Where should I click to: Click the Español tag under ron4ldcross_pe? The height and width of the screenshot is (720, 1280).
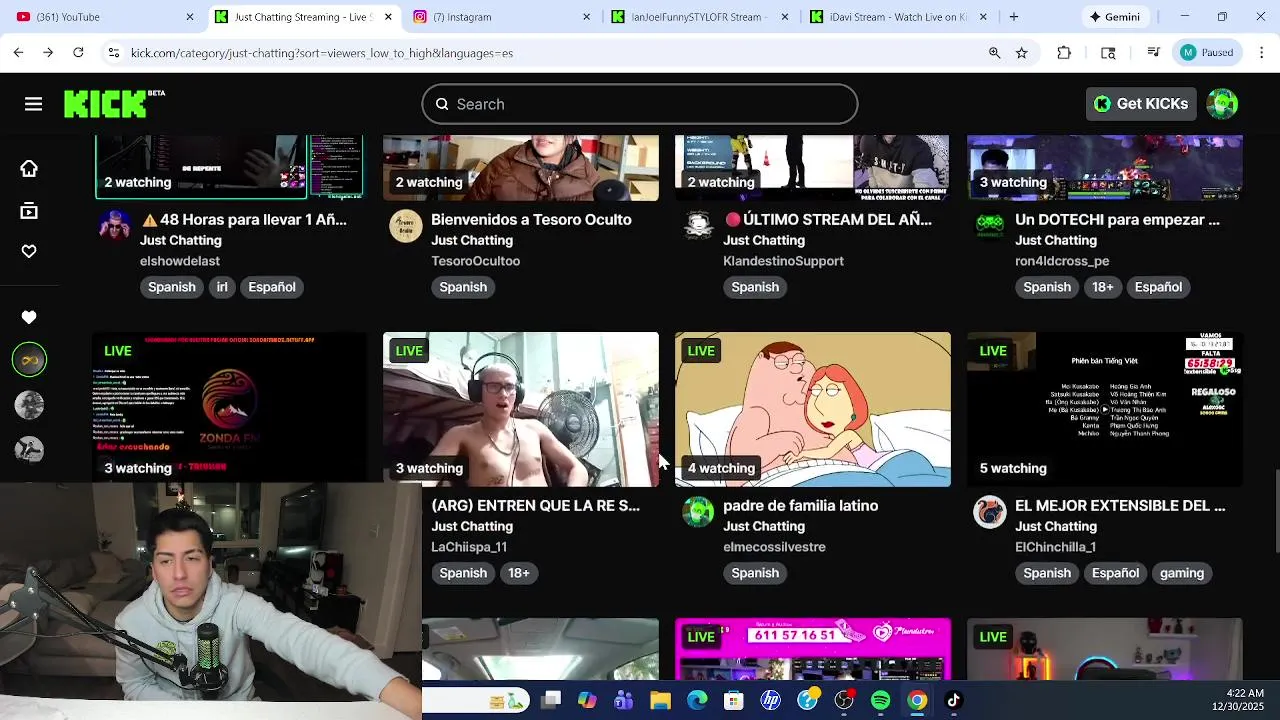pos(1158,287)
